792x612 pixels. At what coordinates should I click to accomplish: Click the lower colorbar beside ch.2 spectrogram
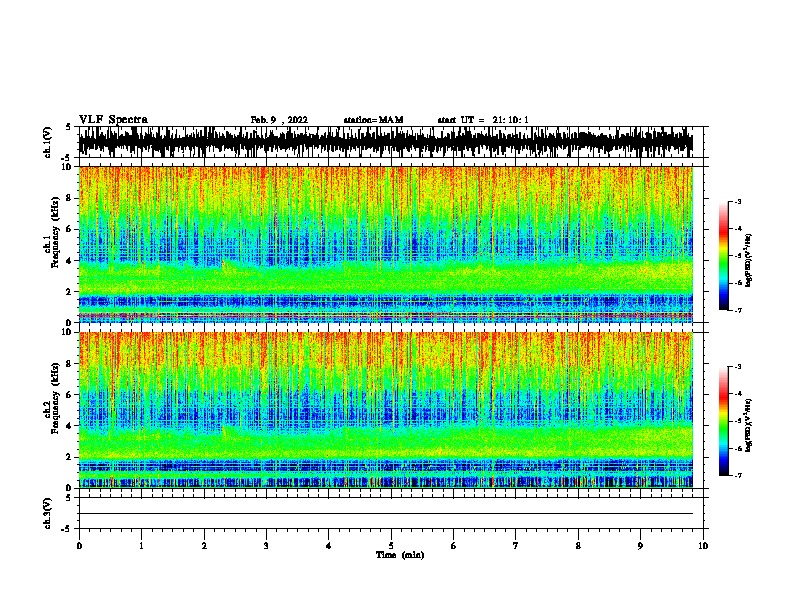click(723, 421)
